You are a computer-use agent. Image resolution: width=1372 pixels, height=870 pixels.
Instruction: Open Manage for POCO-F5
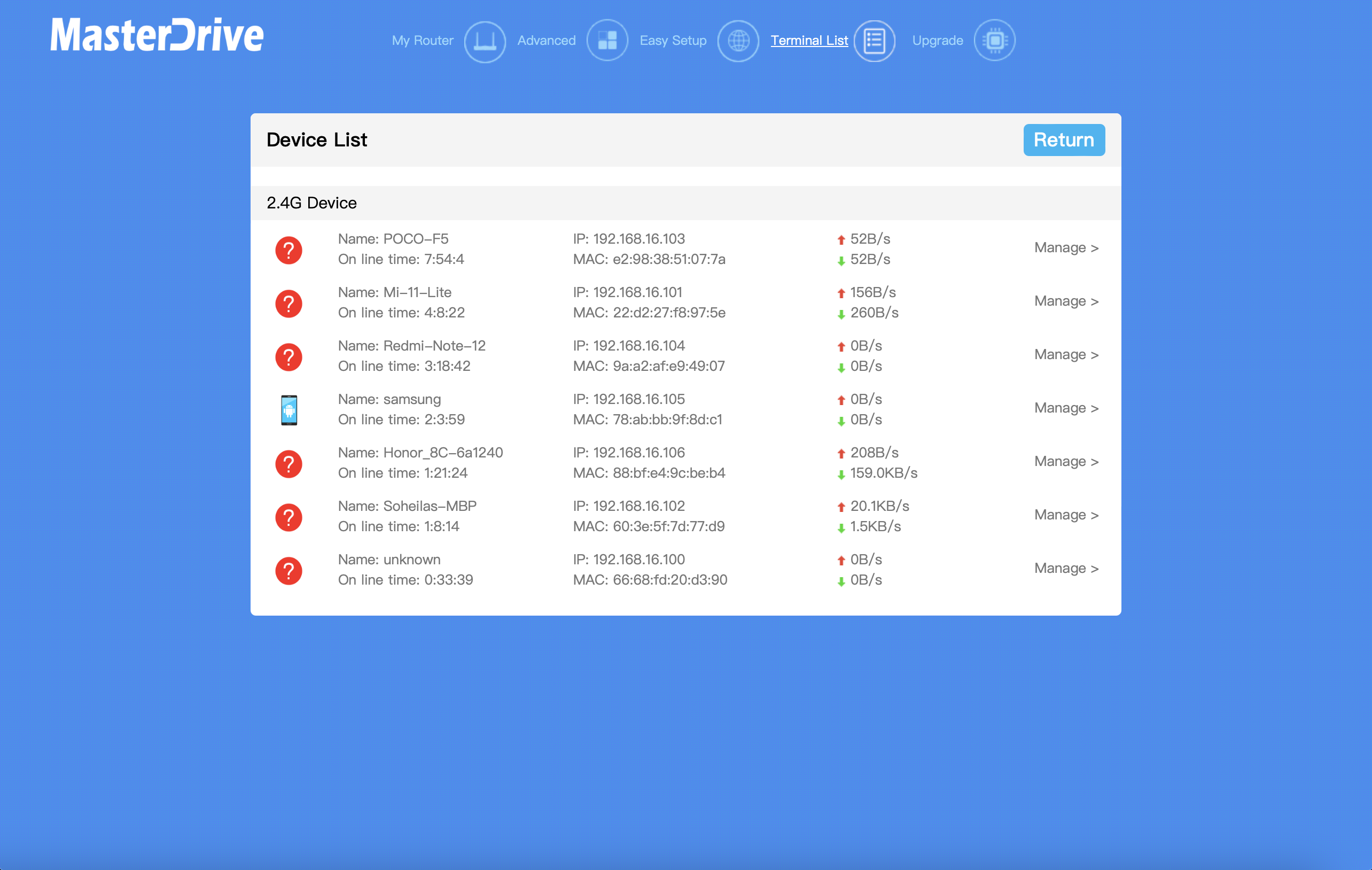tap(1066, 248)
